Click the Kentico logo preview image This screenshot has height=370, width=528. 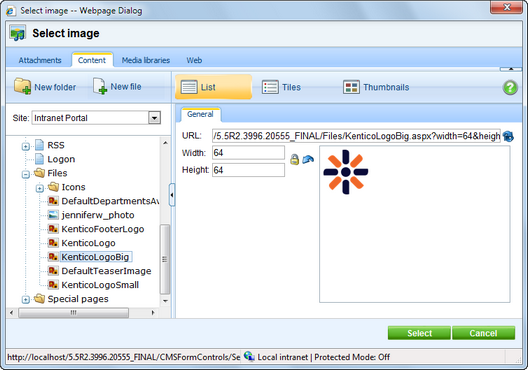coord(346,172)
